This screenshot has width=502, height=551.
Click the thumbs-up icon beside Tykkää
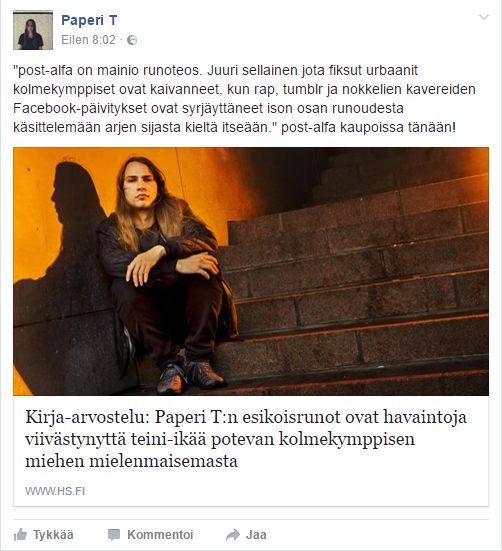tap(20, 535)
